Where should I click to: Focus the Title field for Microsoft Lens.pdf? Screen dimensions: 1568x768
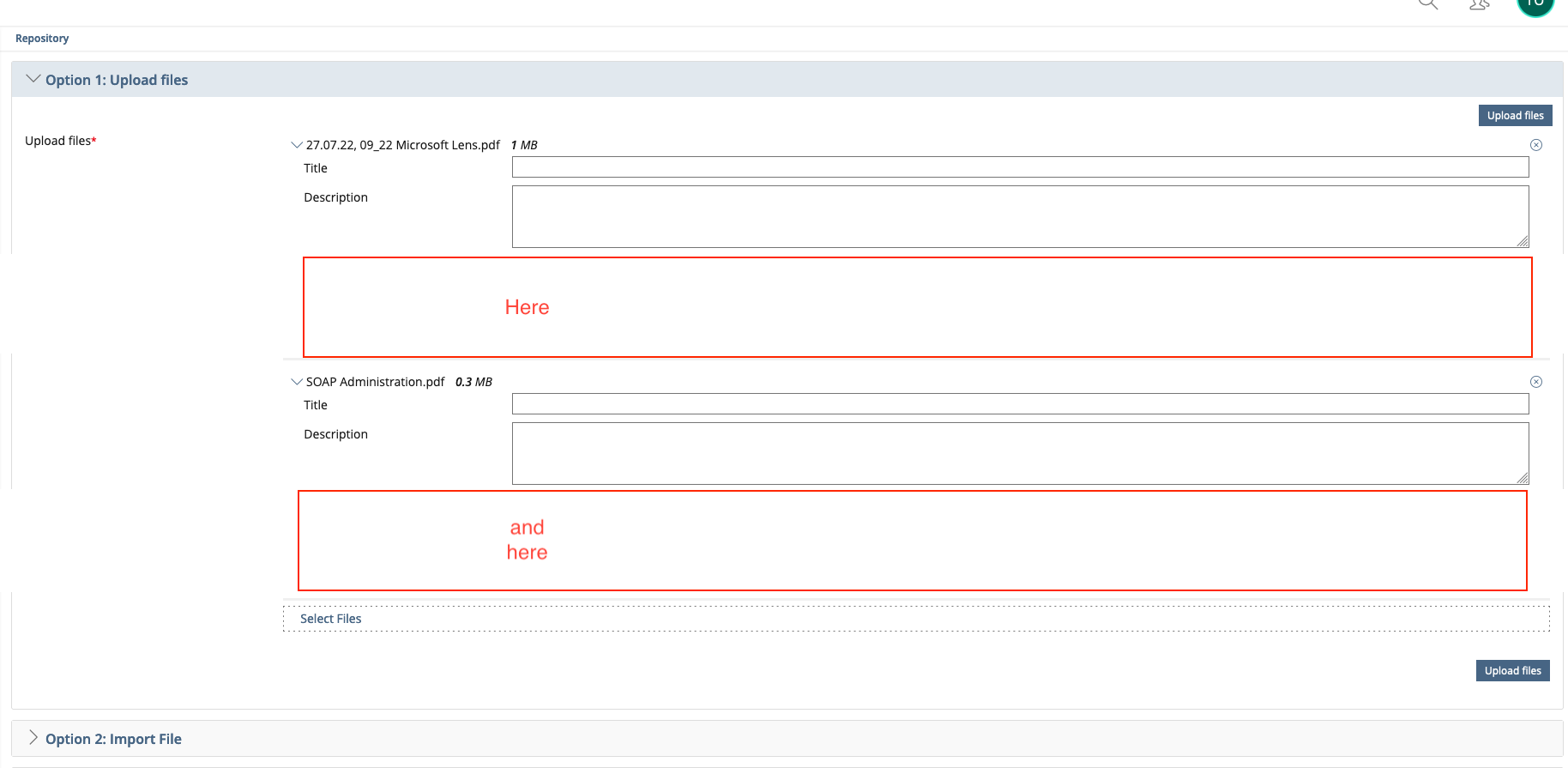(x=1020, y=167)
